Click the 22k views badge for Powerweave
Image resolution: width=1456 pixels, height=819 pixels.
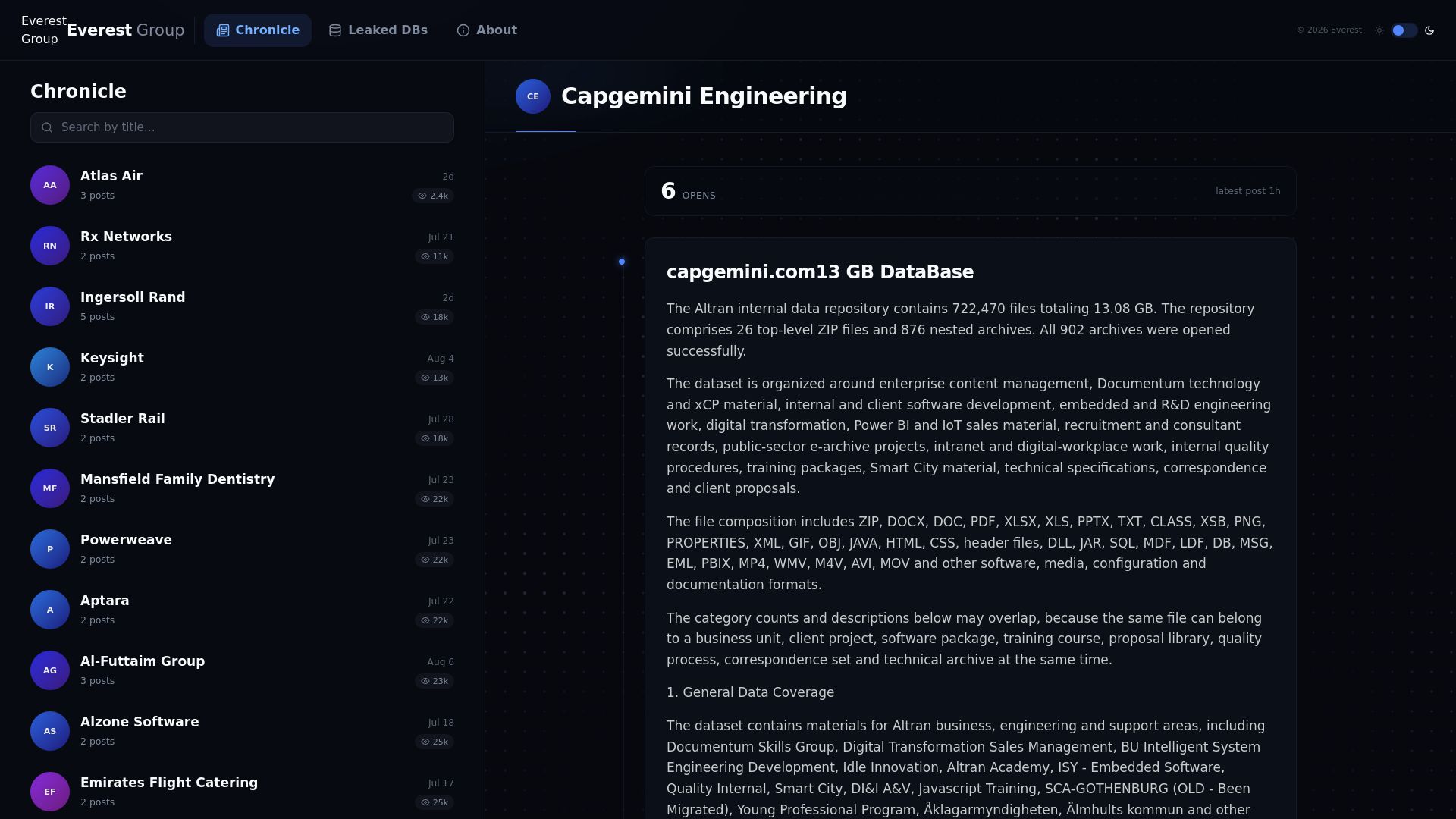click(435, 560)
